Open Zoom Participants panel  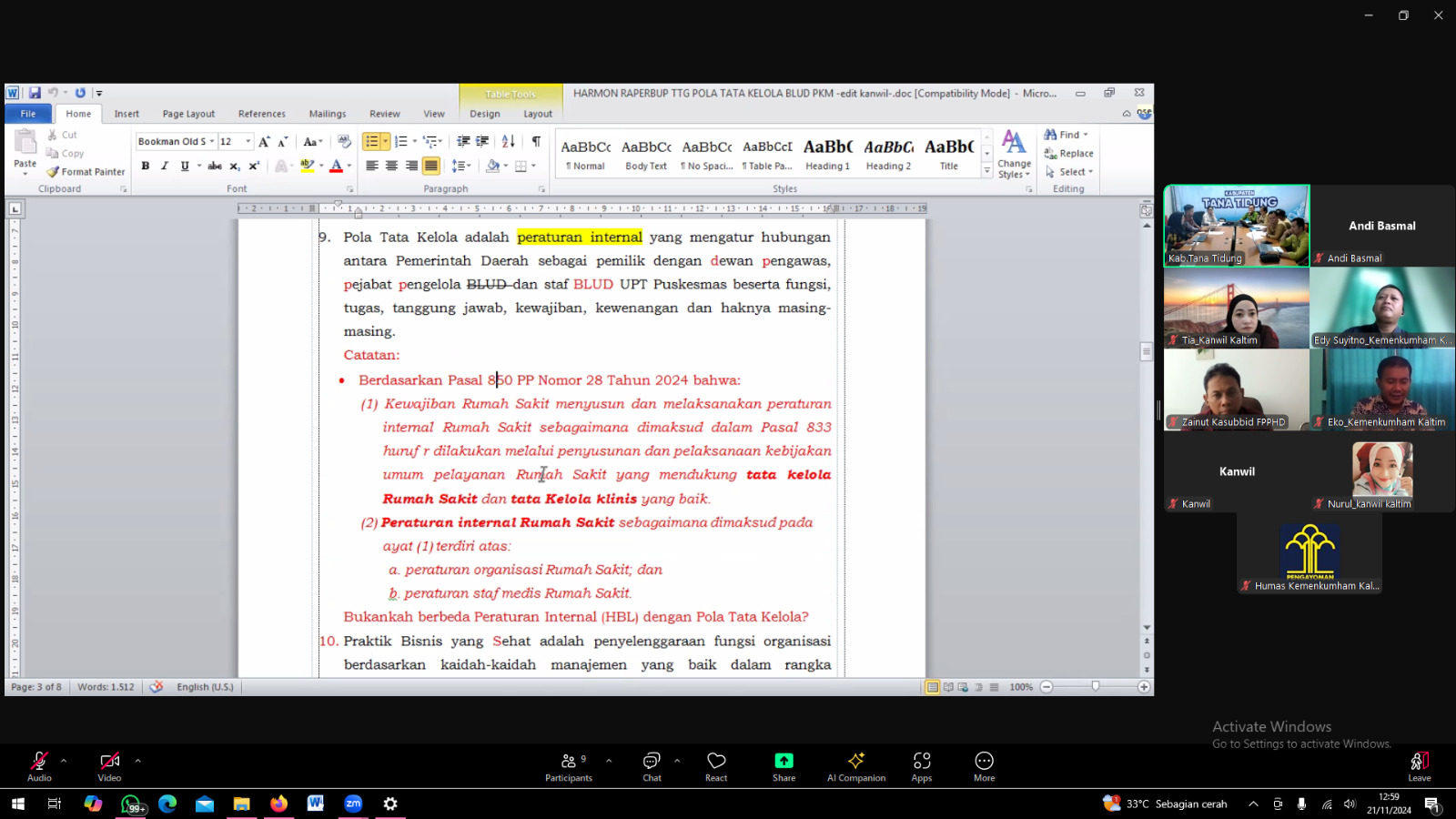click(569, 765)
